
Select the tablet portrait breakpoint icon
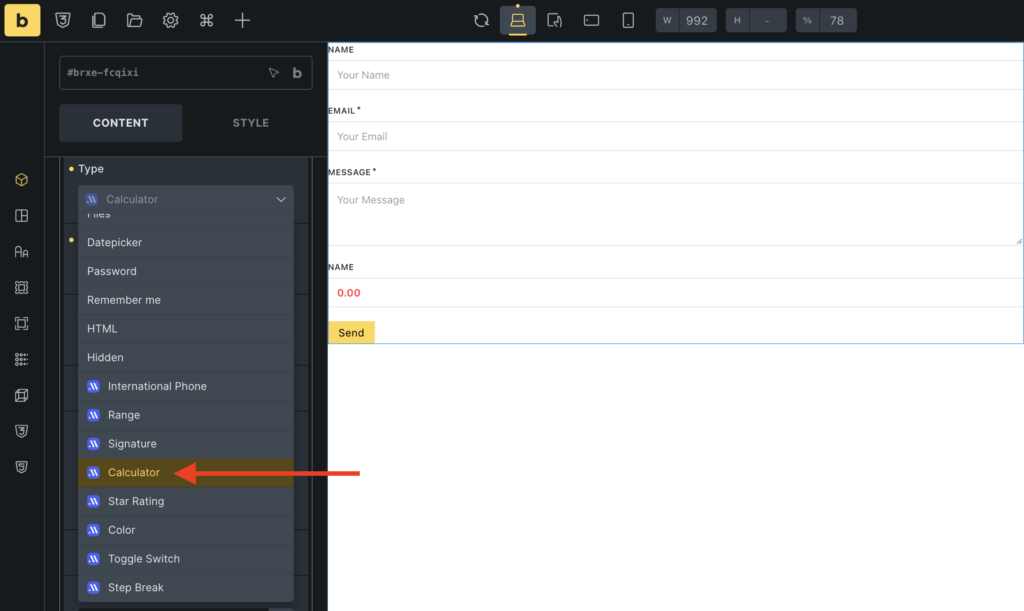point(554,20)
